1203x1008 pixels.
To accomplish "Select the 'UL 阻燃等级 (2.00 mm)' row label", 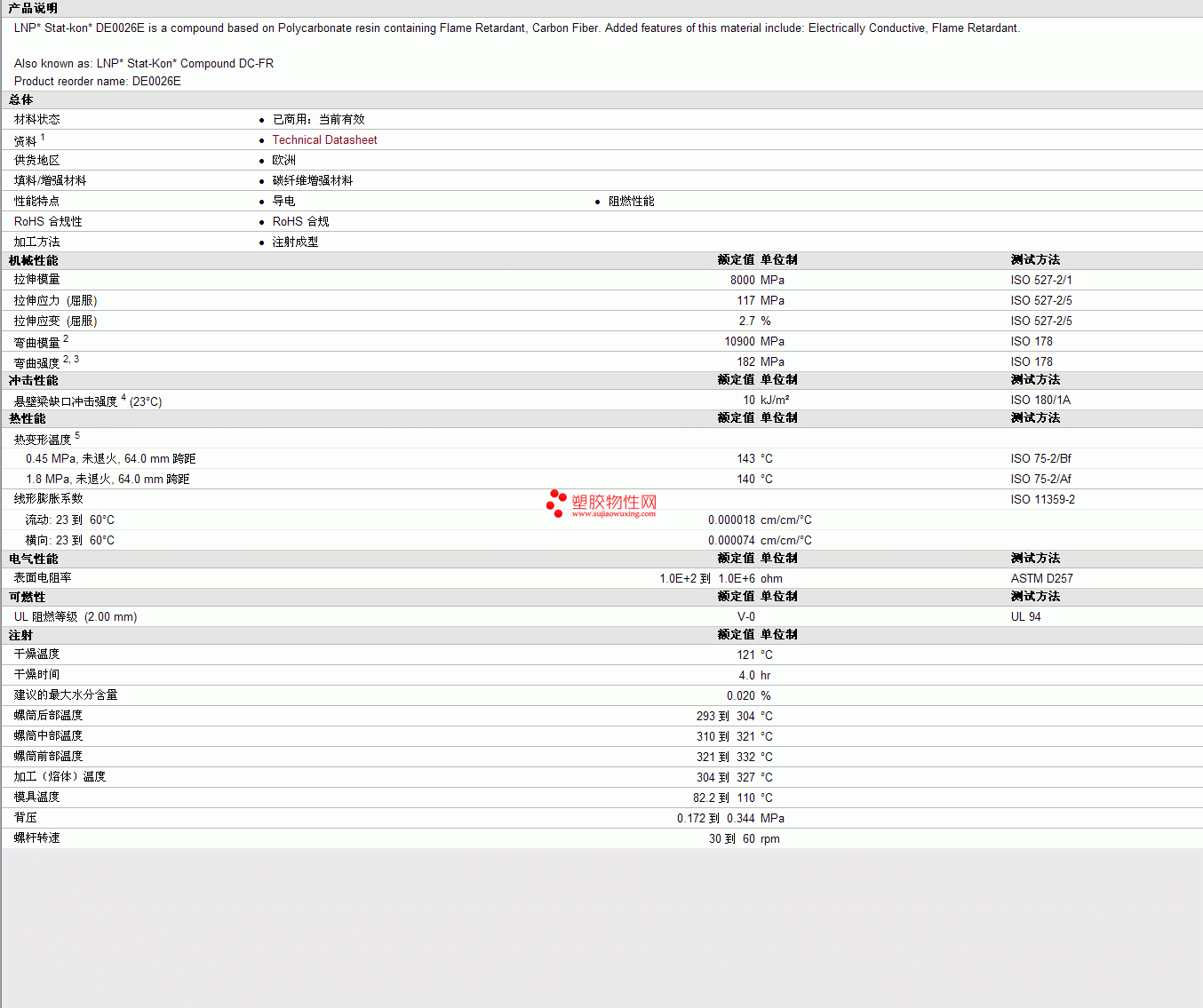I will 76,616.
